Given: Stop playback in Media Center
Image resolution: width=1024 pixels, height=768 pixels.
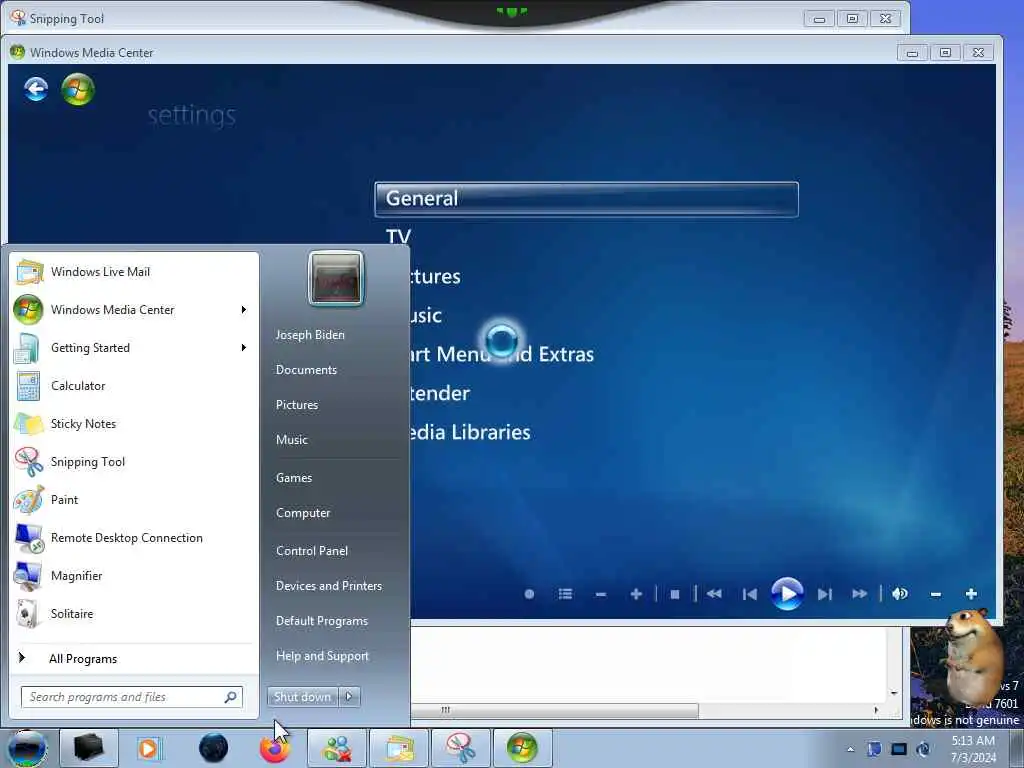Looking at the screenshot, I should [675, 594].
